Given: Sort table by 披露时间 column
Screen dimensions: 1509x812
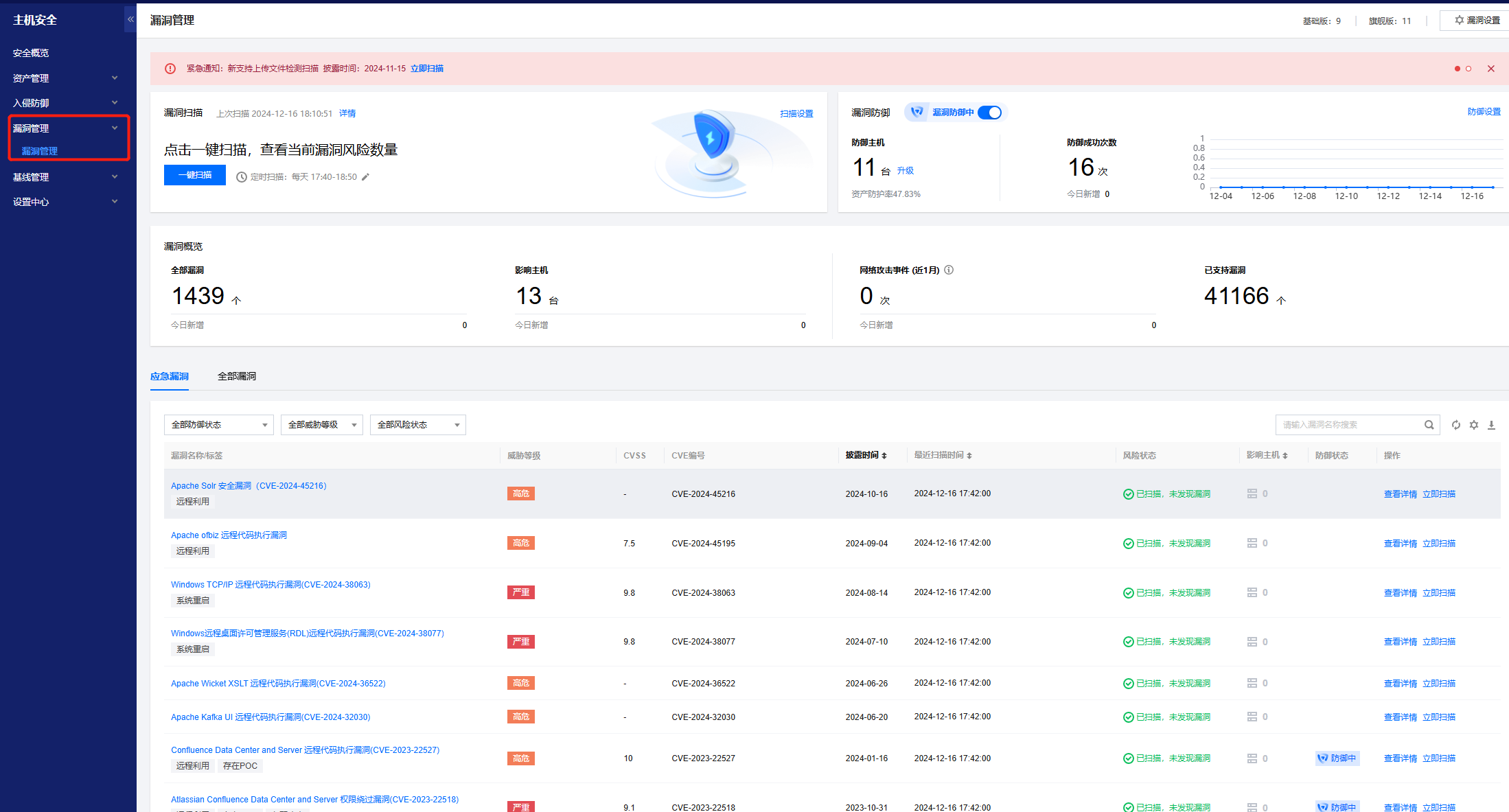Looking at the screenshot, I should click(x=866, y=455).
